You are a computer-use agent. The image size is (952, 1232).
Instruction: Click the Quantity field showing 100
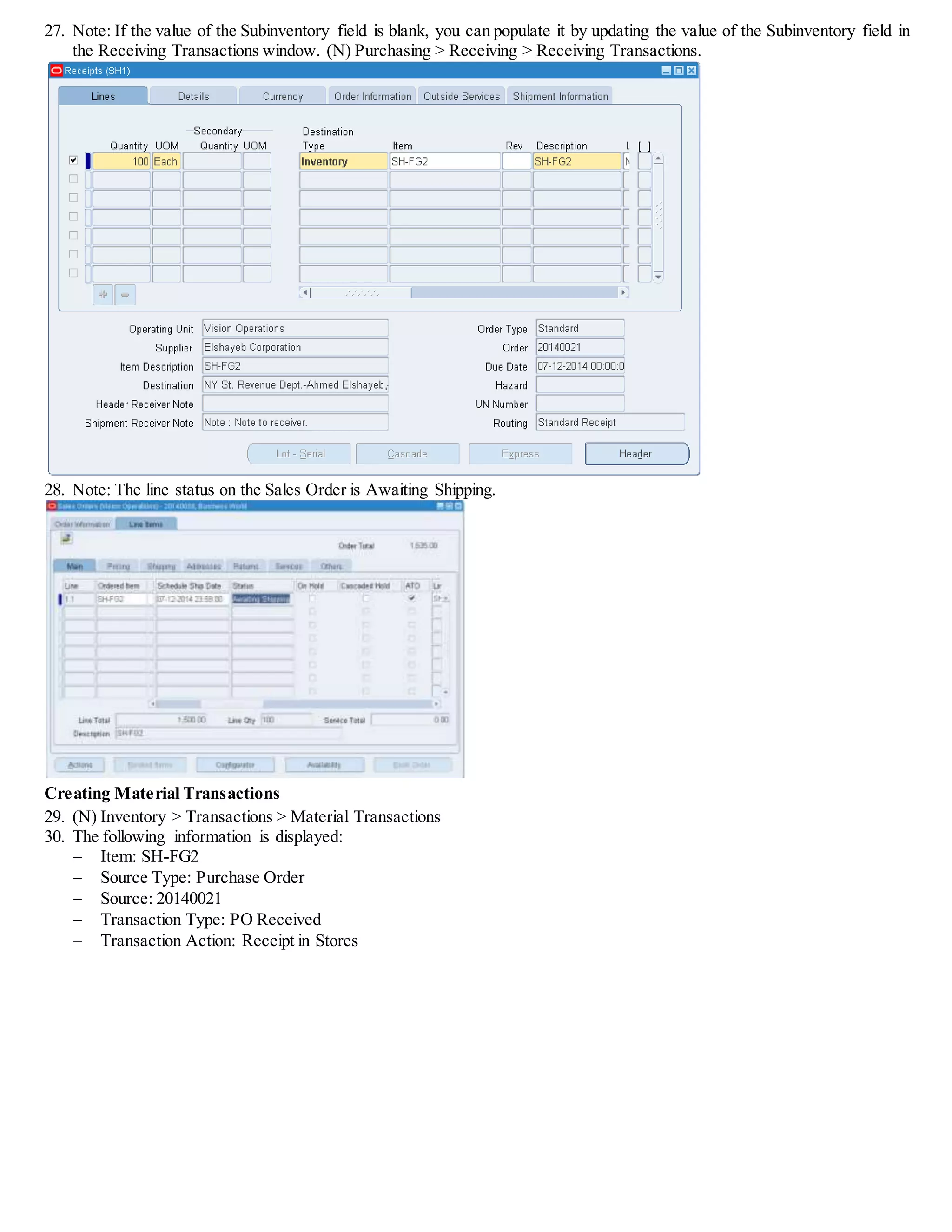122,161
